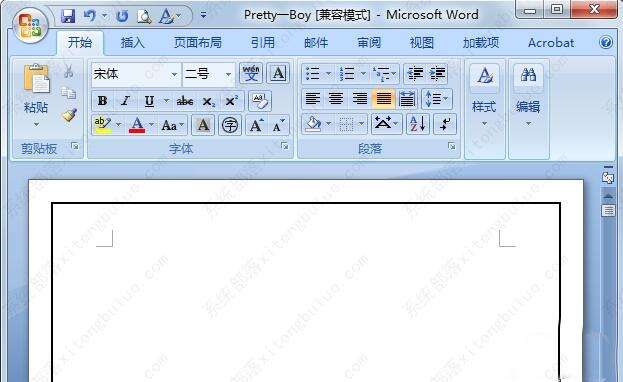Insert enclosed character (字)
Viewport: 623px width, 382px height.
(230, 126)
